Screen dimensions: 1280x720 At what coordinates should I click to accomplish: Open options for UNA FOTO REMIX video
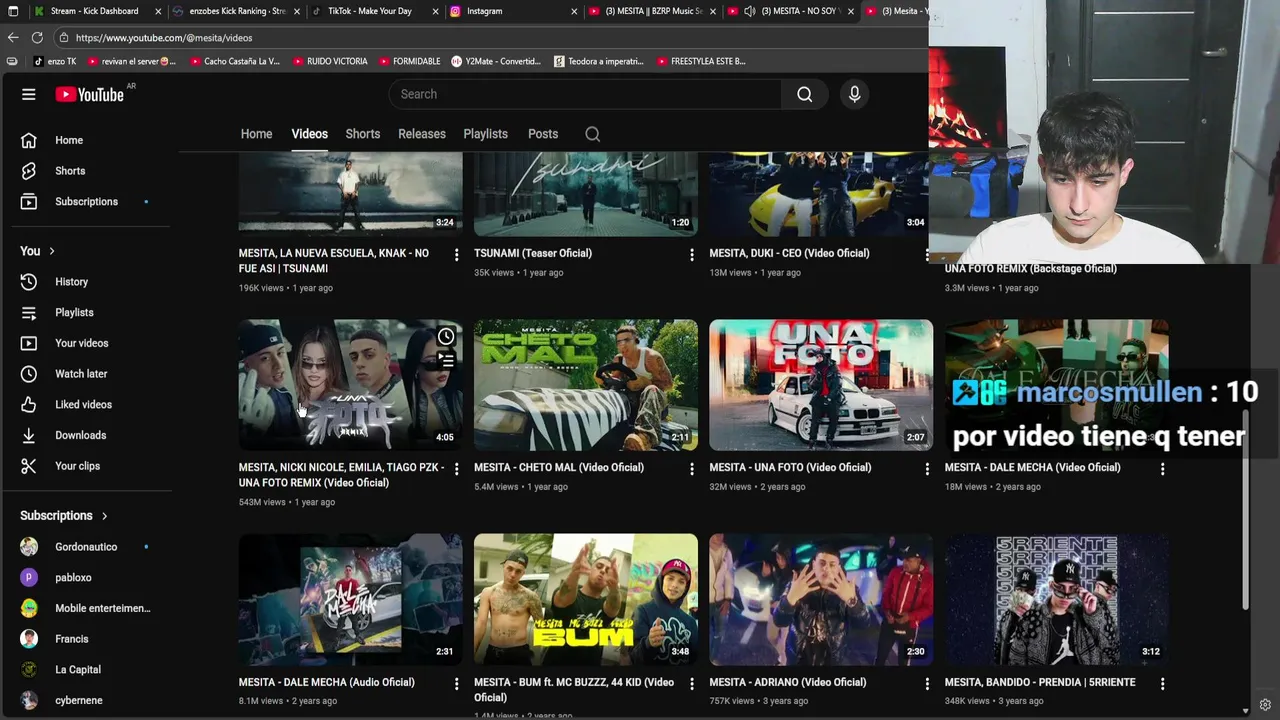pyautogui.click(x=456, y=469)
